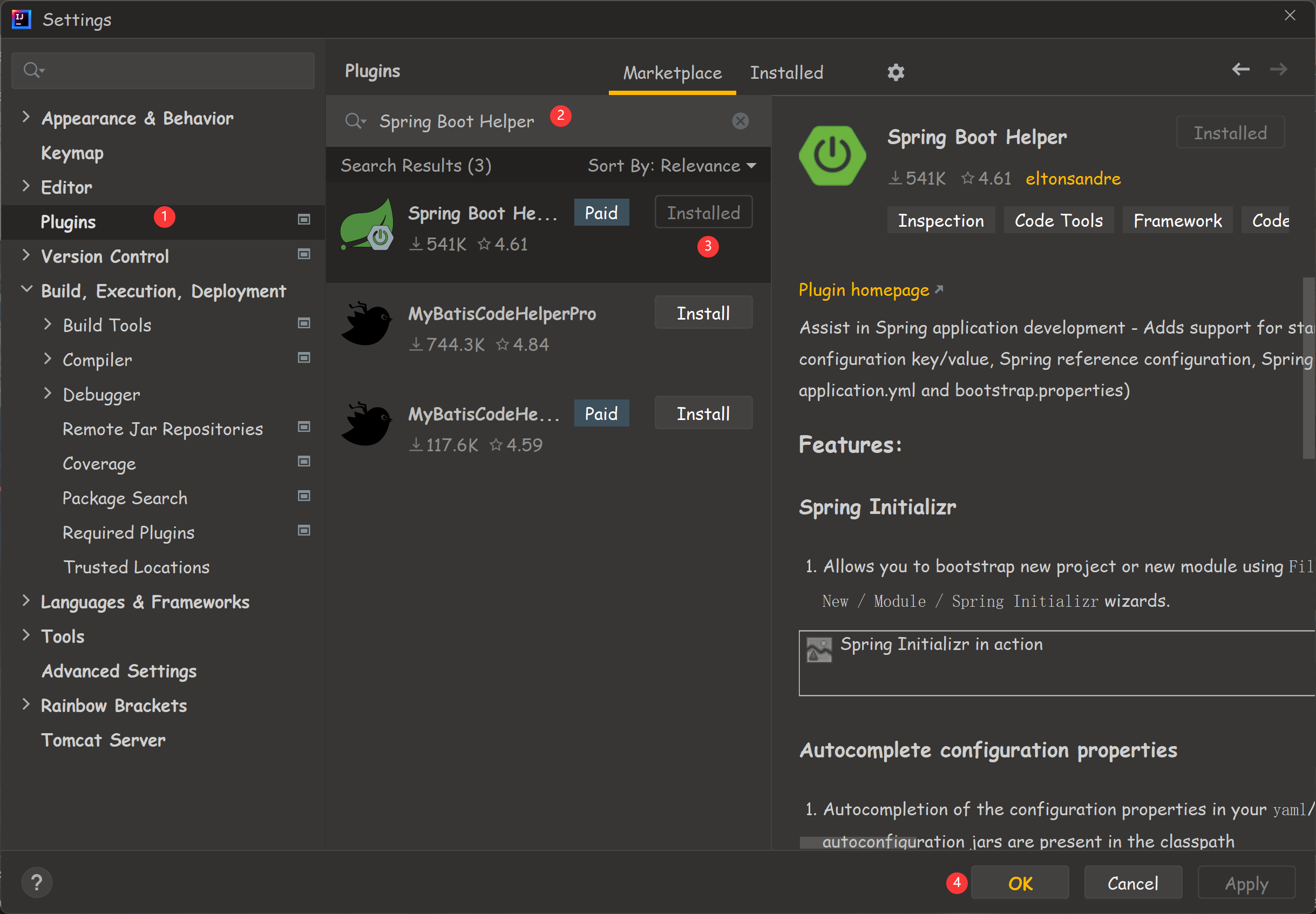The height and width of the screenshot is (914, 1316).
Task: Close the Settings dialog
Action: (x=1289, y=16)
